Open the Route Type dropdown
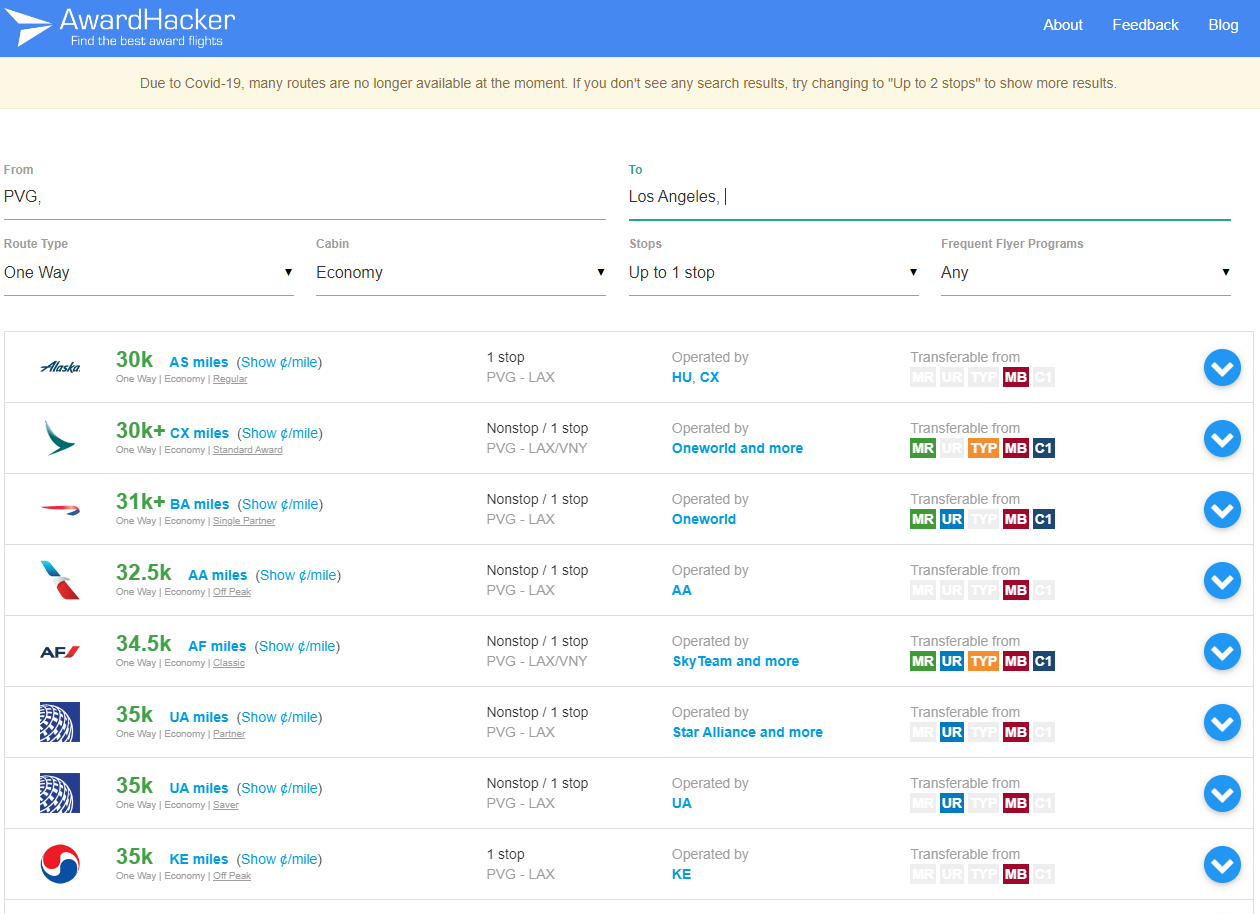The width and height of the screenshot is (1260, 914). pos(149,272)
